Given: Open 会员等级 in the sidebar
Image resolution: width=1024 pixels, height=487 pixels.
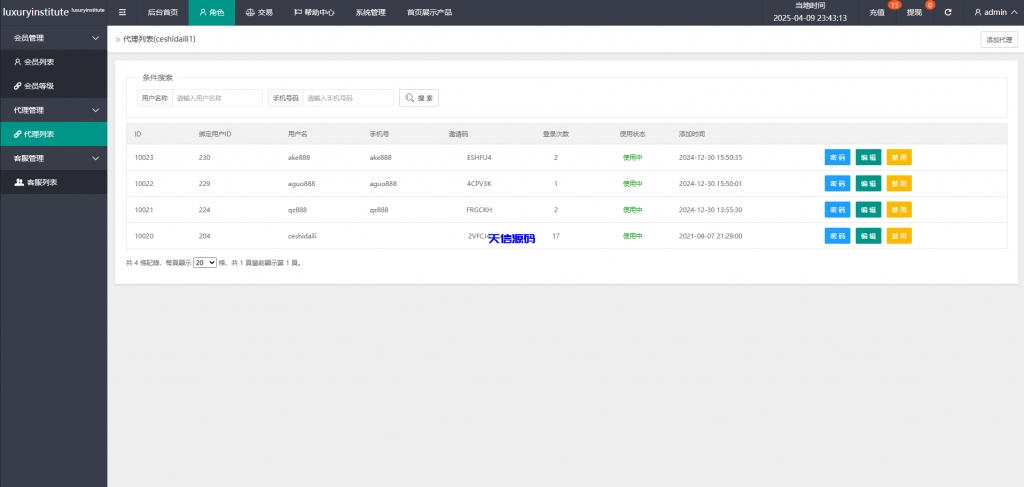Looking at the screenshot, I should point(40,86).
